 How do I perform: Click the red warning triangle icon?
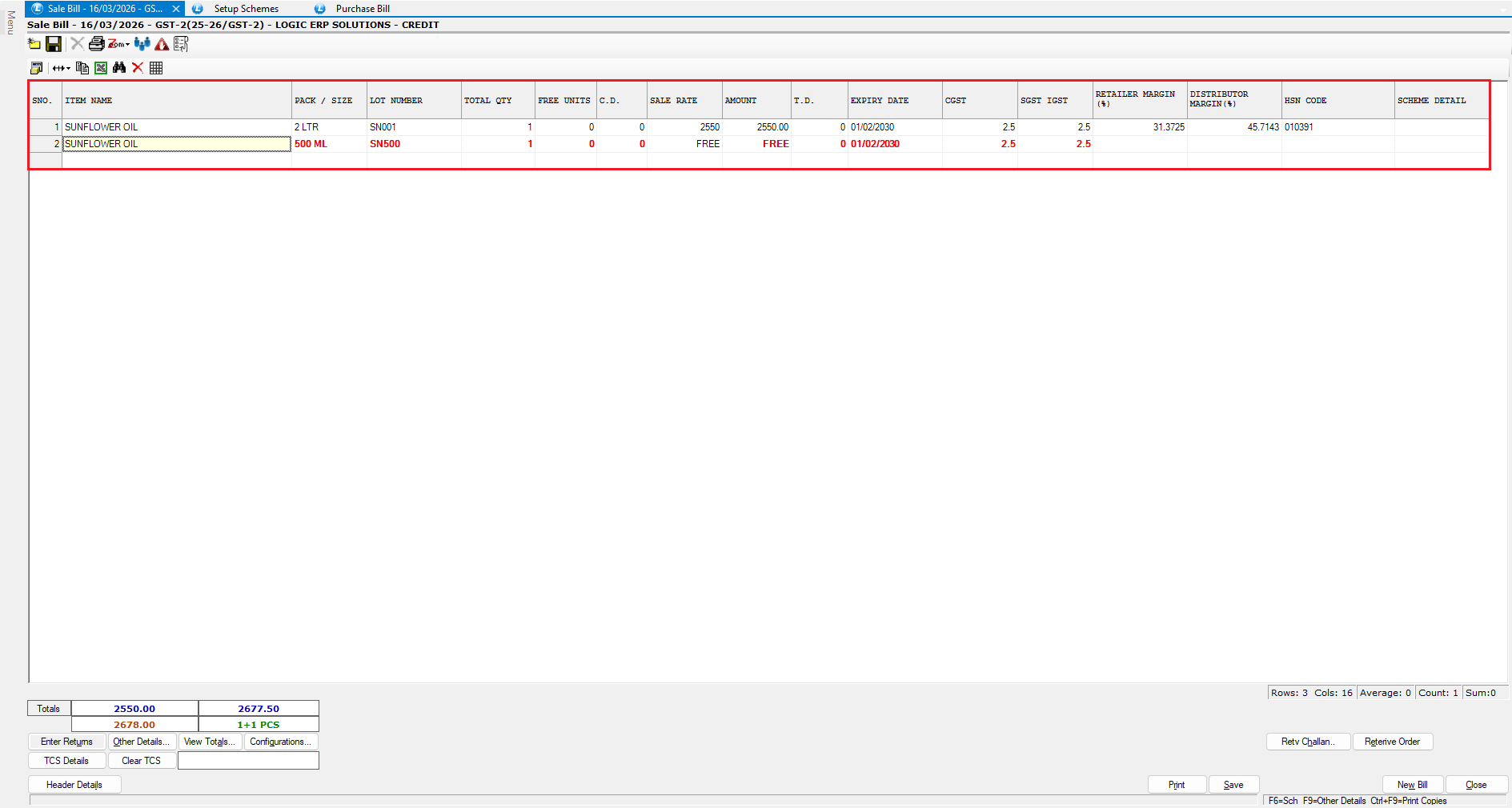pos(162,44)
